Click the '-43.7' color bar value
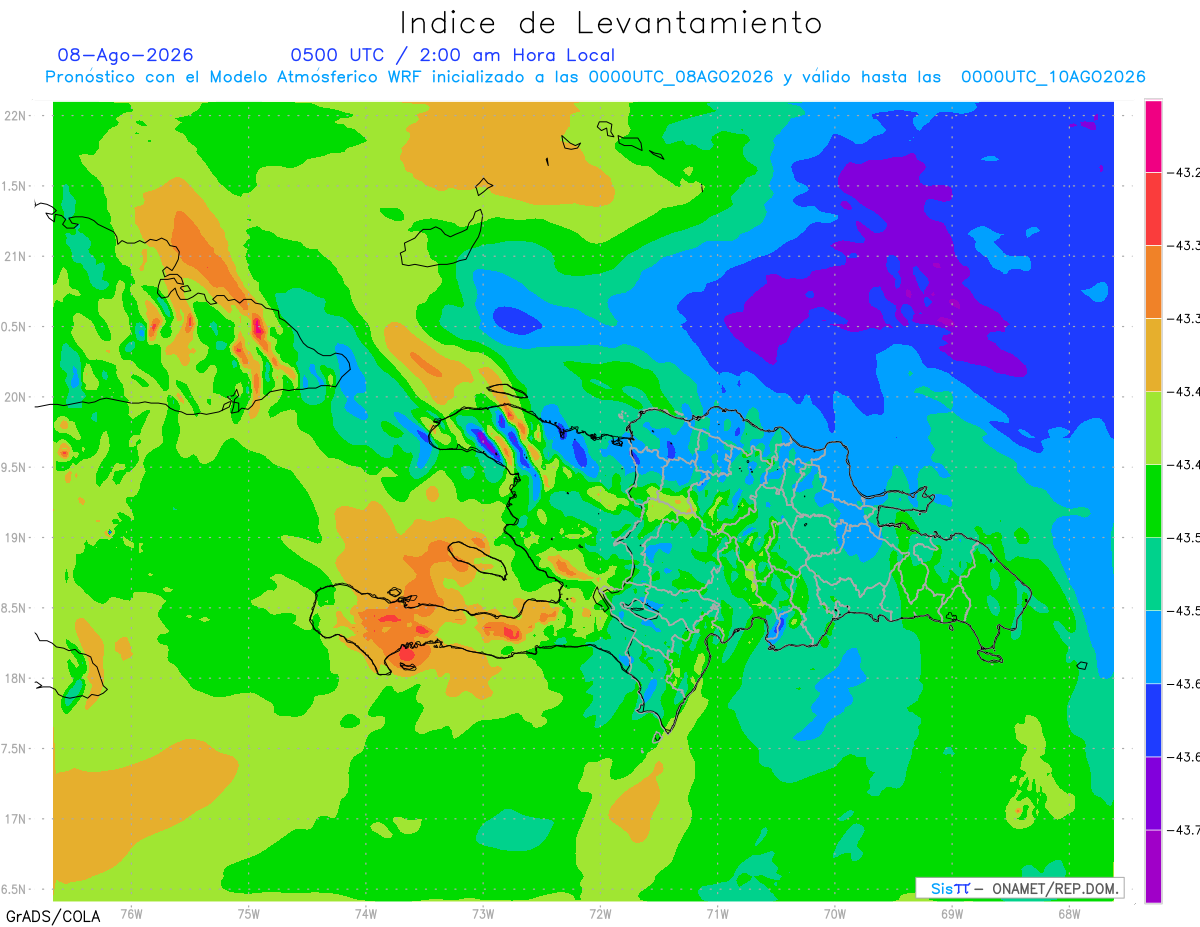This screenshot has height=927, width=1200. coord(1185,830)
